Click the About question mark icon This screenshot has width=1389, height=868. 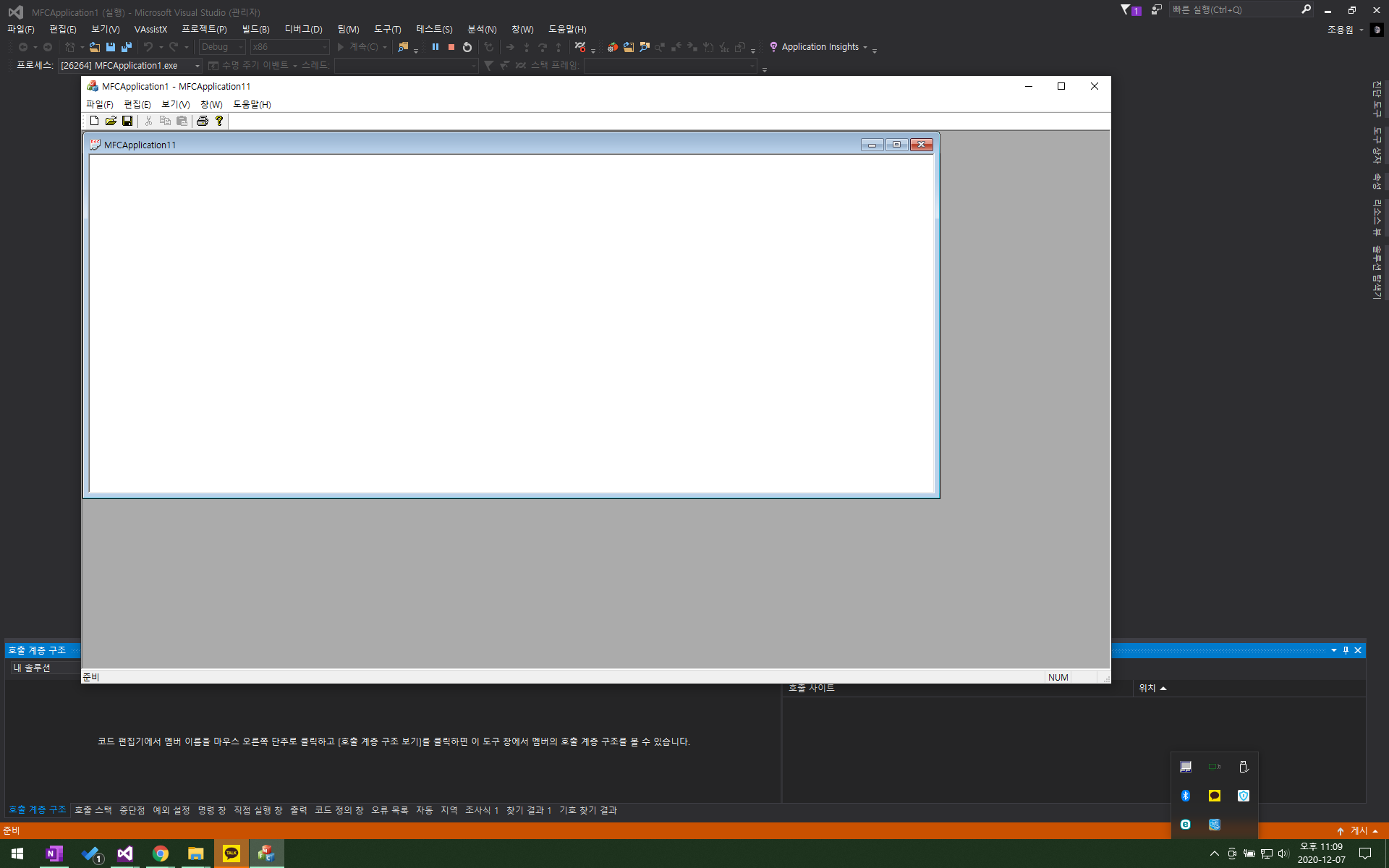pos(219,121)
